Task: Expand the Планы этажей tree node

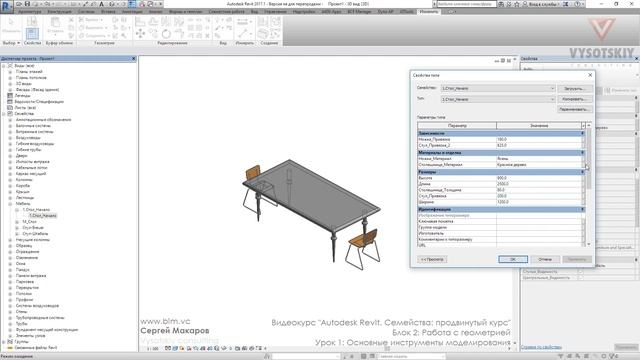Action: 10,72
